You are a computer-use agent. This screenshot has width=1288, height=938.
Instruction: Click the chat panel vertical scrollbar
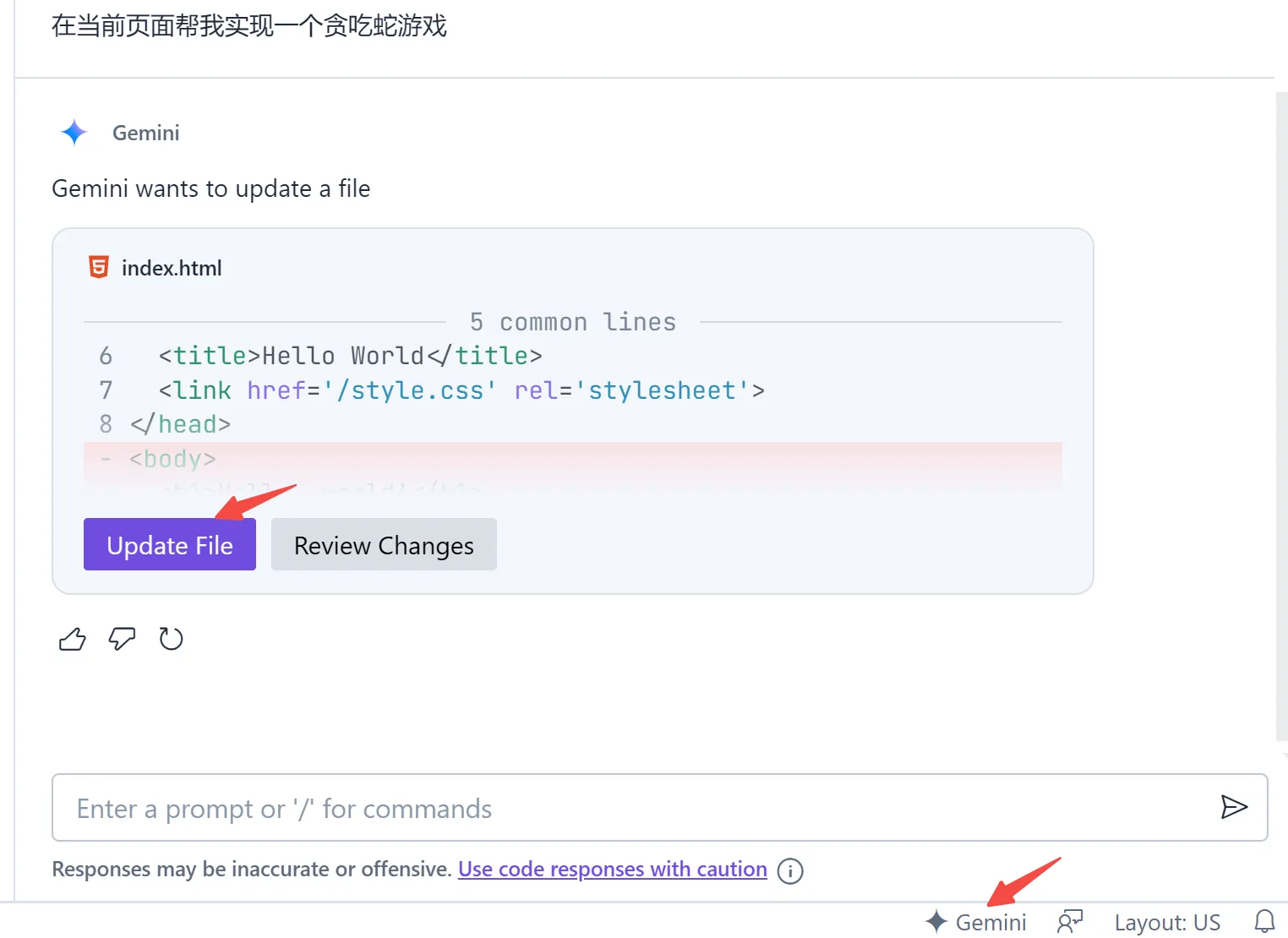click(1281, 416)
